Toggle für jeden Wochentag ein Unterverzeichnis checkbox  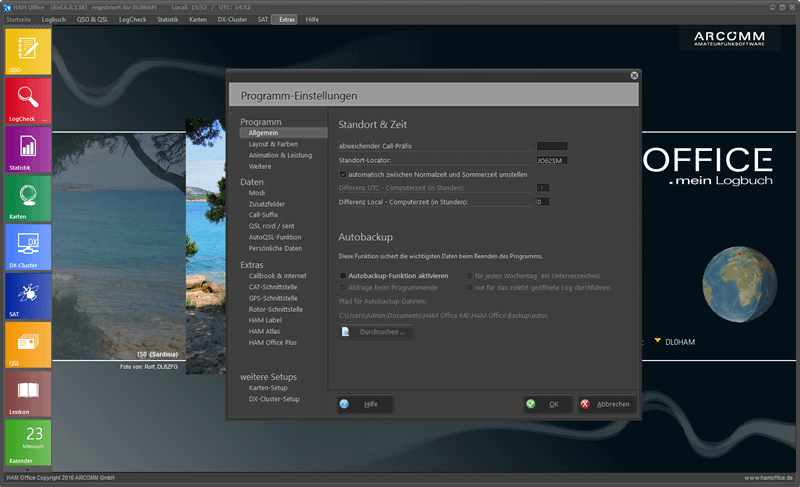[x=469, y=276]
